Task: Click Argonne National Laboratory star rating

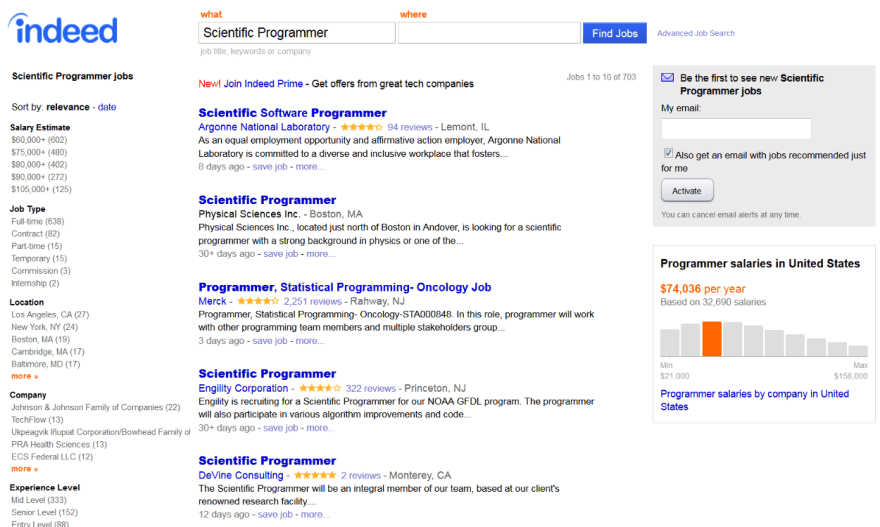Action: [361, 127]
